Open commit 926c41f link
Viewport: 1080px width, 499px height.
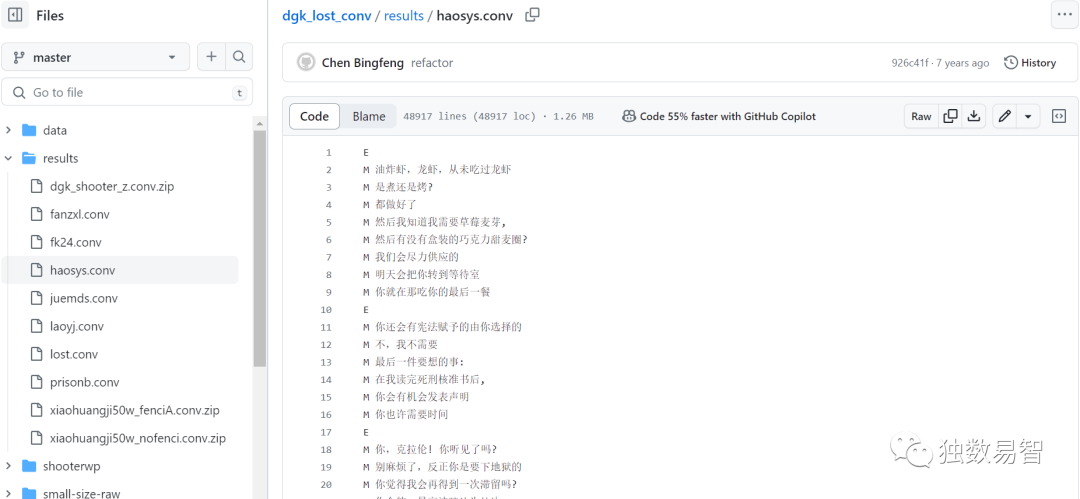pyautogui.click(x=911, y=63)
